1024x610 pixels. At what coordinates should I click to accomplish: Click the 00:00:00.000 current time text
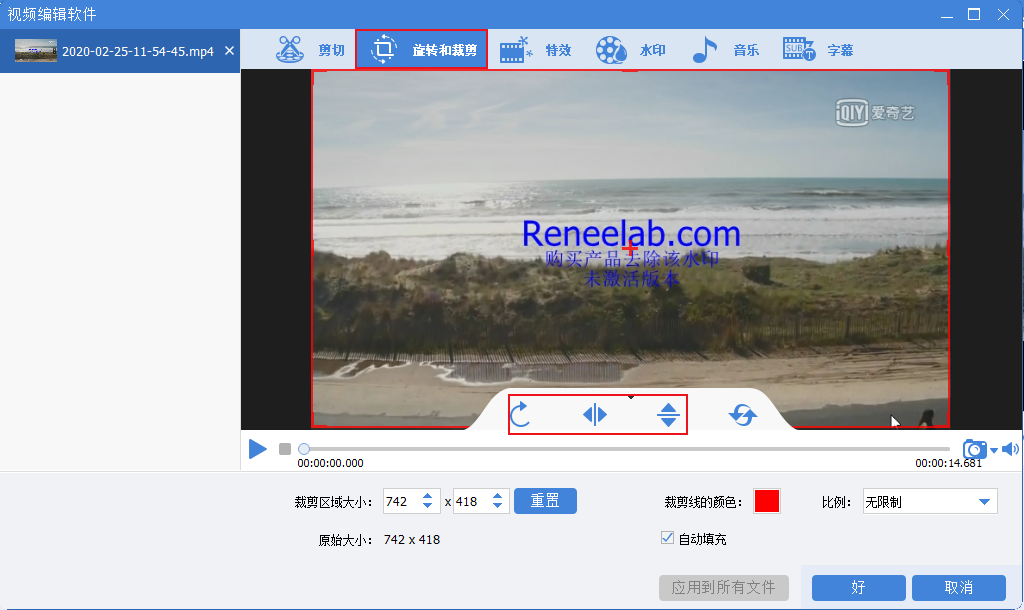click(330, 463)
